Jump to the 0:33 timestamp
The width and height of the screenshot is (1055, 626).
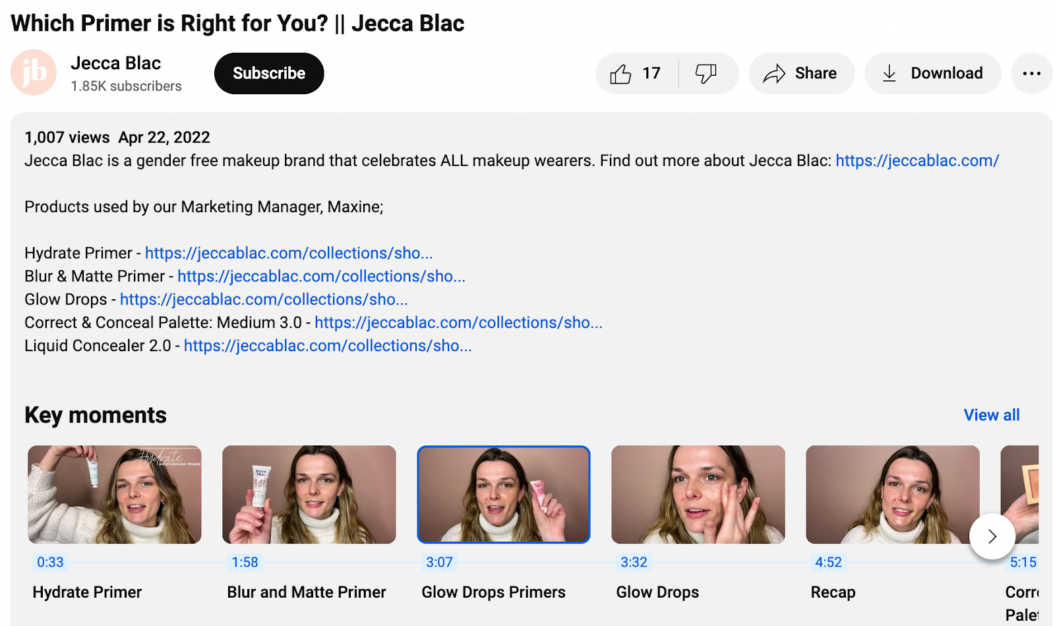(x=50, y=562)
